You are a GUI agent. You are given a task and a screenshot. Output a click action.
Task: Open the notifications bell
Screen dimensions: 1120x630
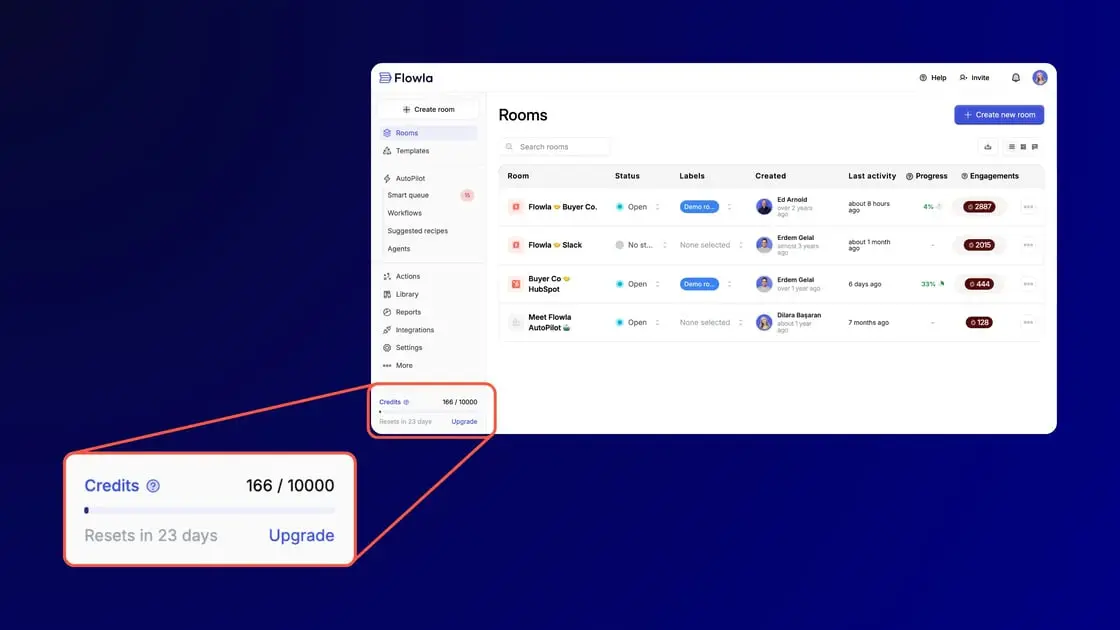(x=1015, y=77)
